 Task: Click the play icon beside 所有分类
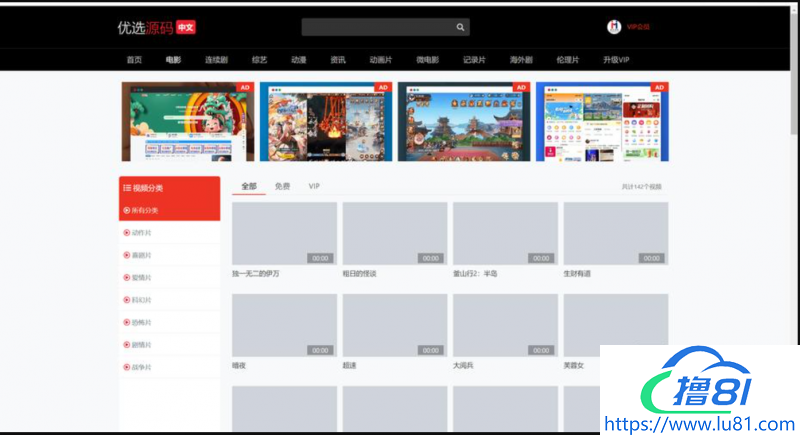127,210
